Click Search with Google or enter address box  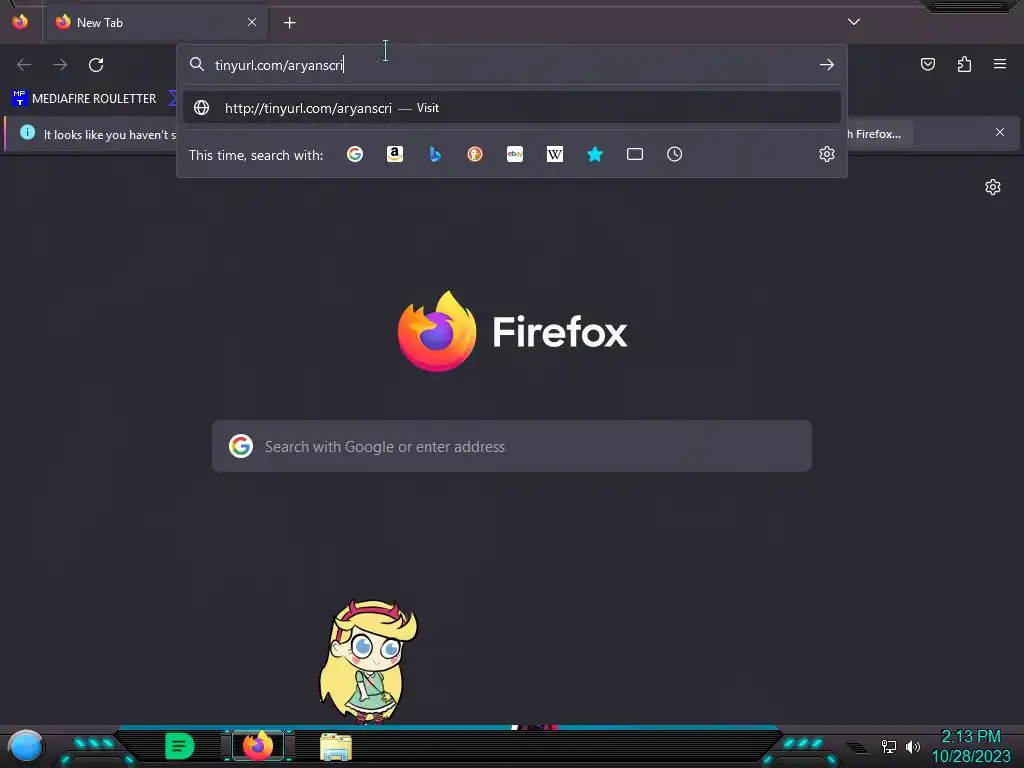(512, 446)
